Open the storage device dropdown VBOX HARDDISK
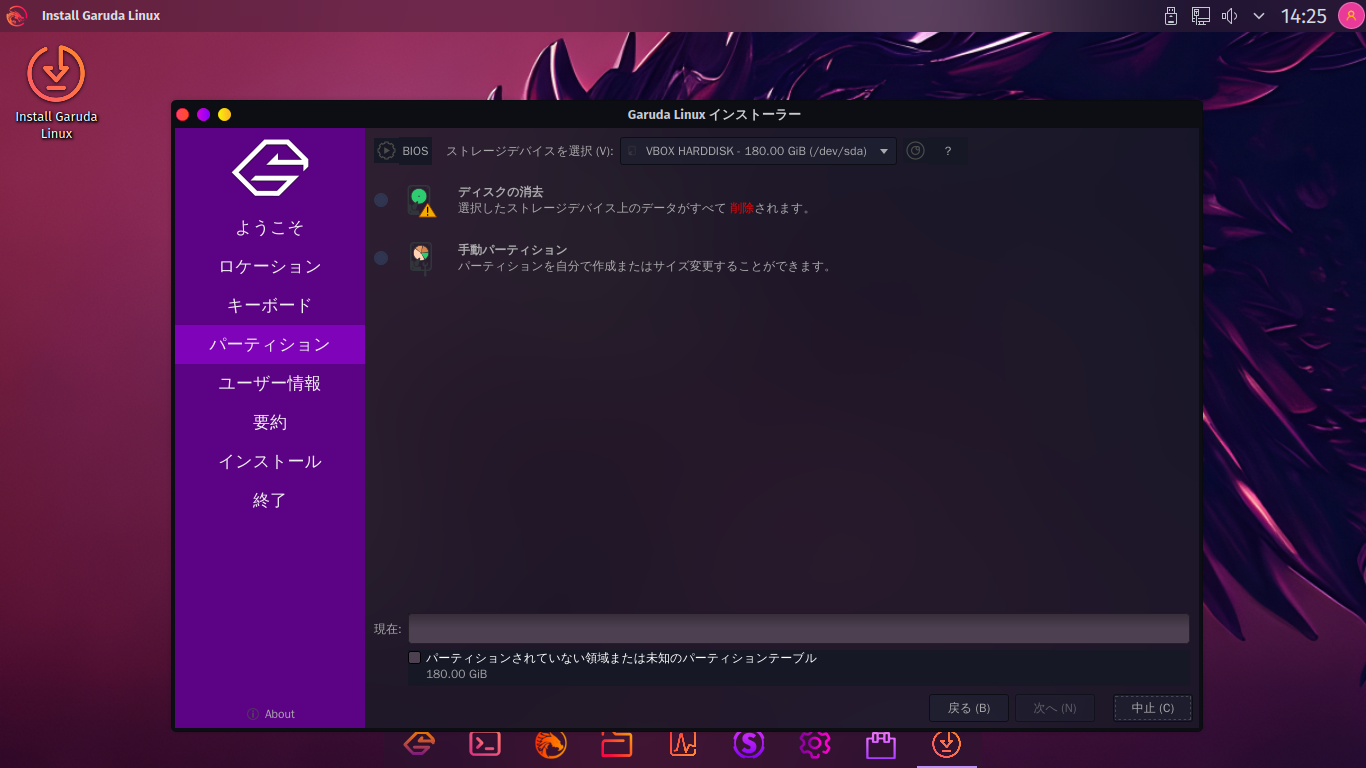Screen dimensions: 1366x768 (759, 151)
